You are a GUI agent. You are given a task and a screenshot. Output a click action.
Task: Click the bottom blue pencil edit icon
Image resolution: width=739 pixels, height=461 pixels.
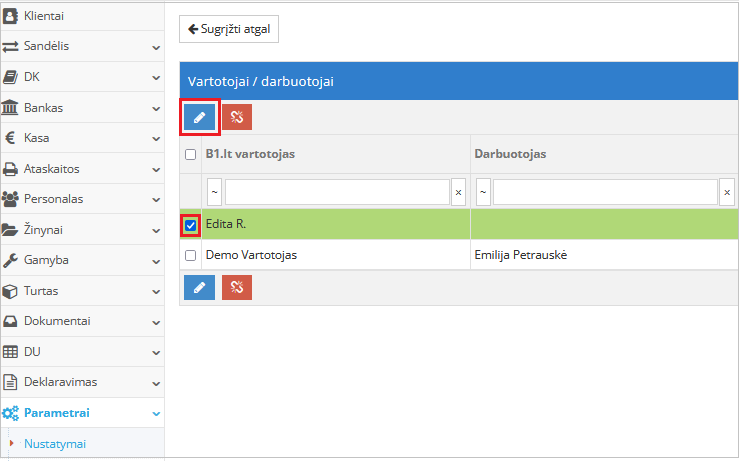tap(200, 288)
